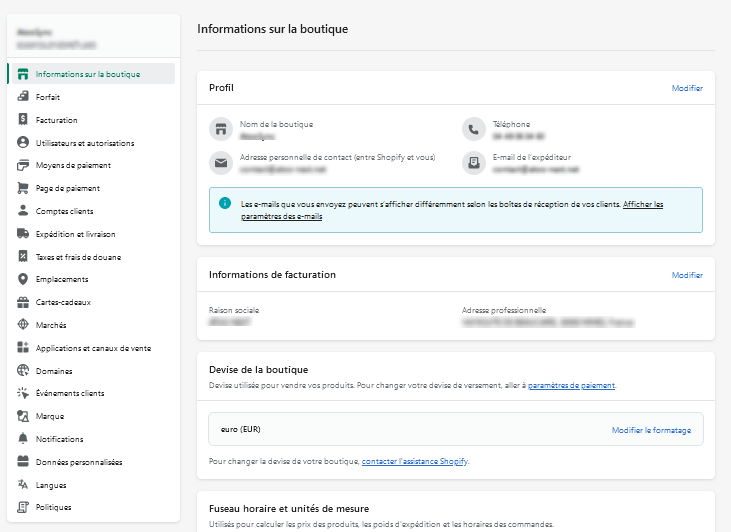Click the Emplacements pin icon
731x532 pixels.
tap(23, 279)
